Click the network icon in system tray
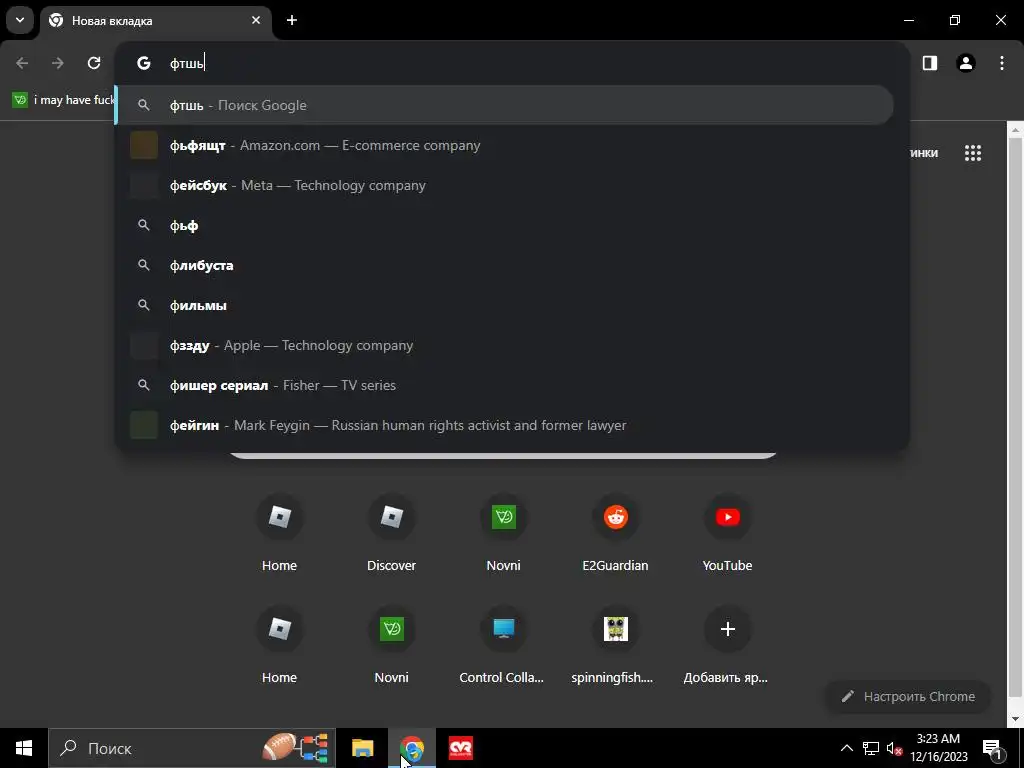The width and height of the screenshot is (1024, 768). (871, 748)
